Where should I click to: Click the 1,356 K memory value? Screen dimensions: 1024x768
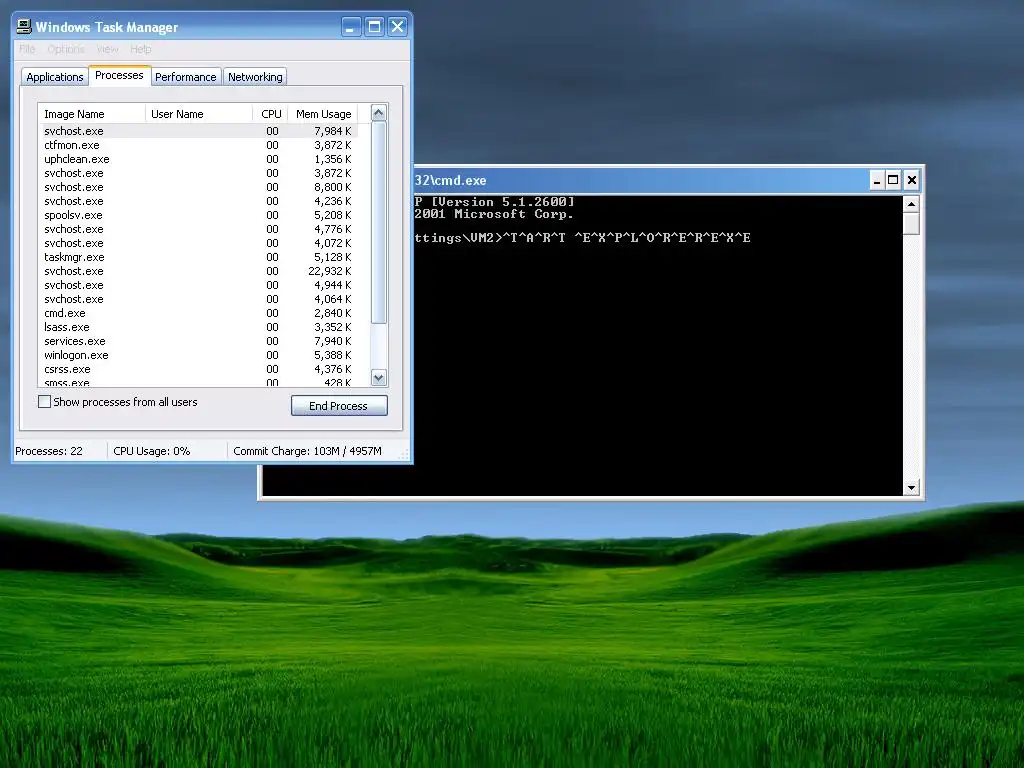click(332, 159)
